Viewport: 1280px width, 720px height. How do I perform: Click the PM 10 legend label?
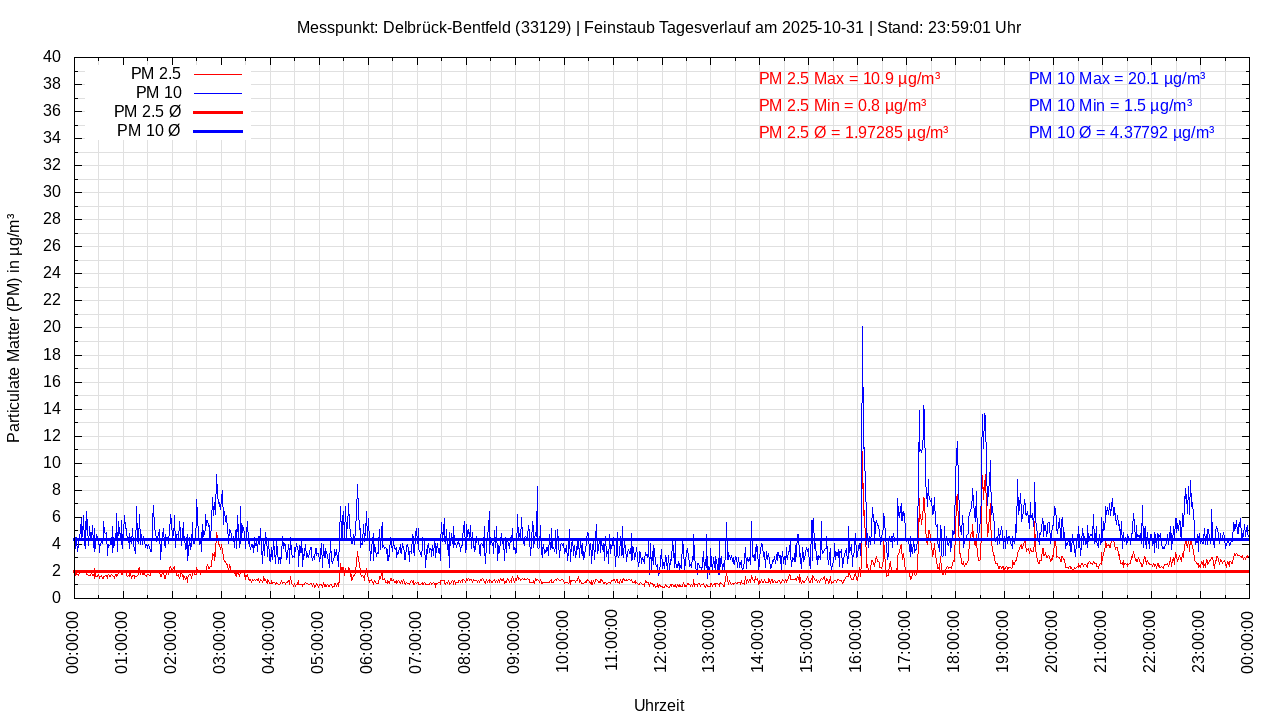[x=158, y=93]
